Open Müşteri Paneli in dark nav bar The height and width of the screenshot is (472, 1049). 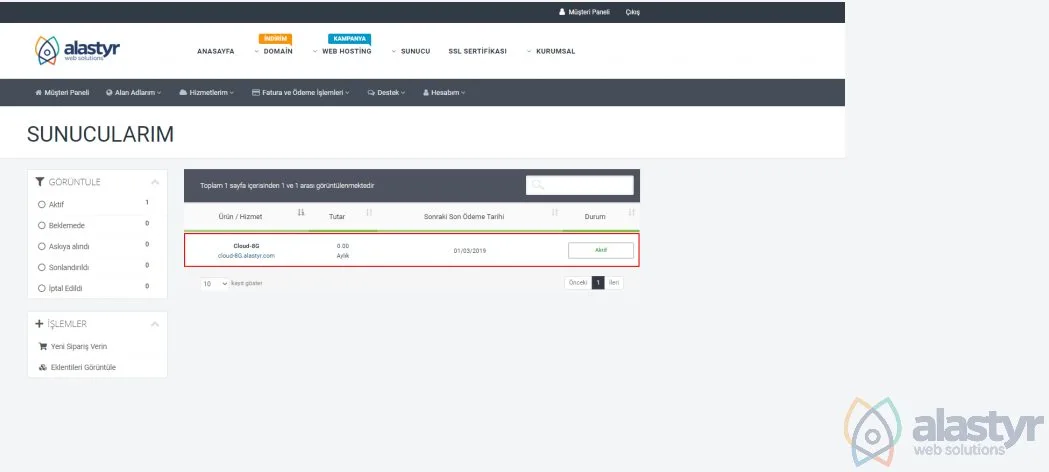(62, 93)
